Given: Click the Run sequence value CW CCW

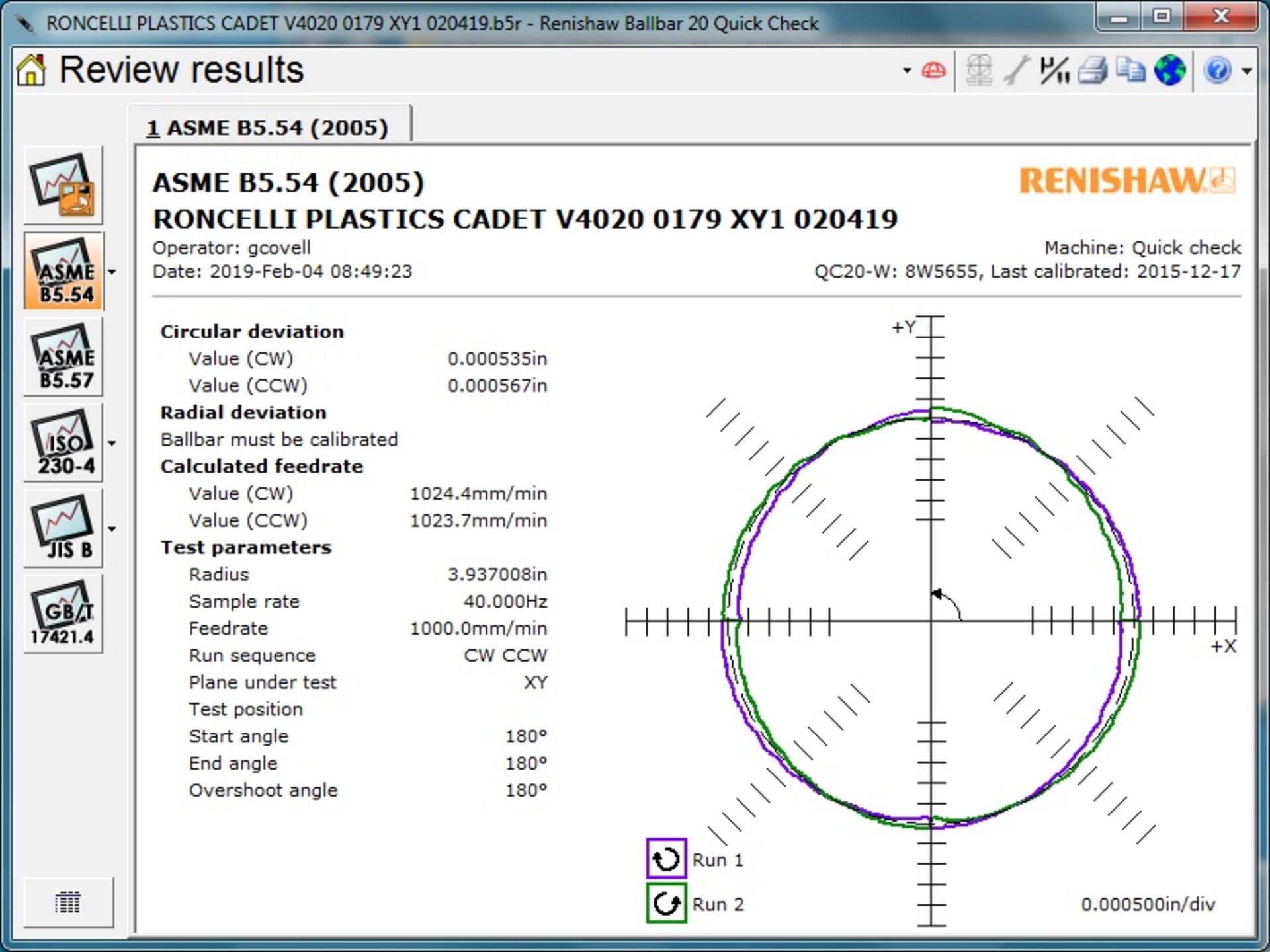Looking at the screenshot, I should 505,656.
